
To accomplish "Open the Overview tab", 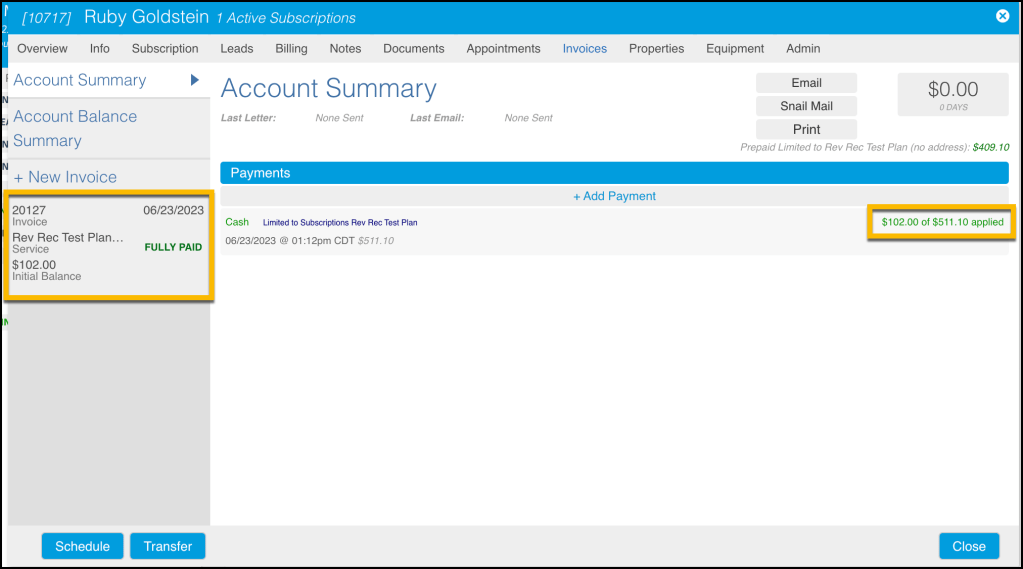I will point(42,48).
